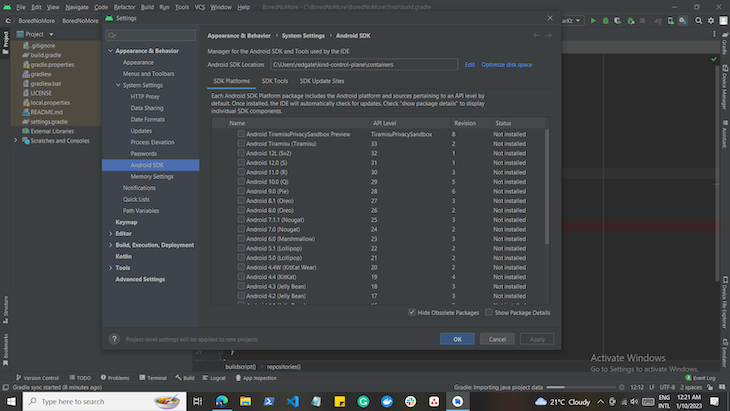Switch to the SDK Update Sites tab
Screen dimensions: 730x411
[322, 81]
